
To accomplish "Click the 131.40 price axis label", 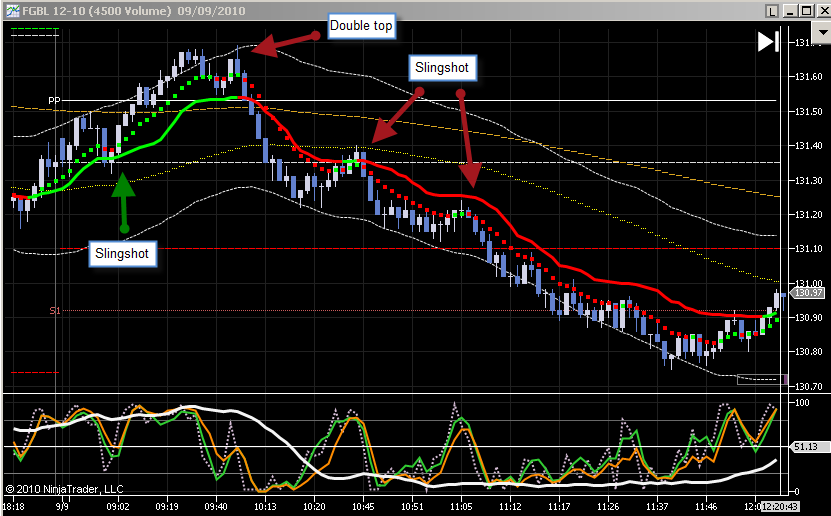I will pos(809,146).
